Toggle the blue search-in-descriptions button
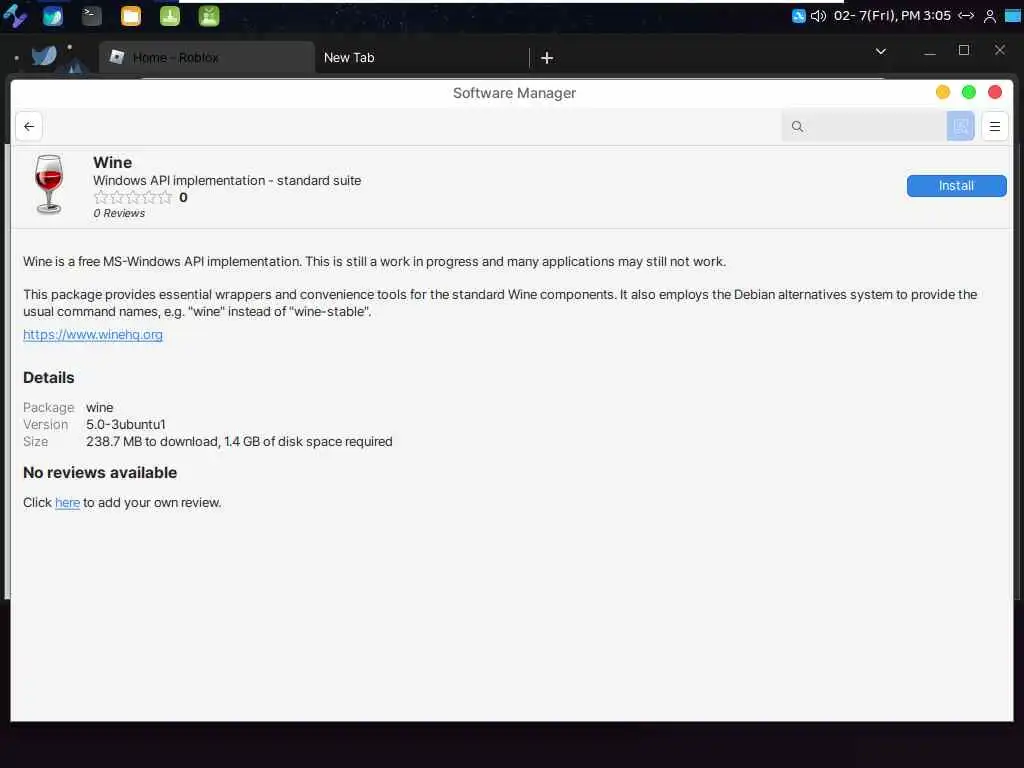The width and height of the screenshot is (1024, 768). tap(960, 126)
